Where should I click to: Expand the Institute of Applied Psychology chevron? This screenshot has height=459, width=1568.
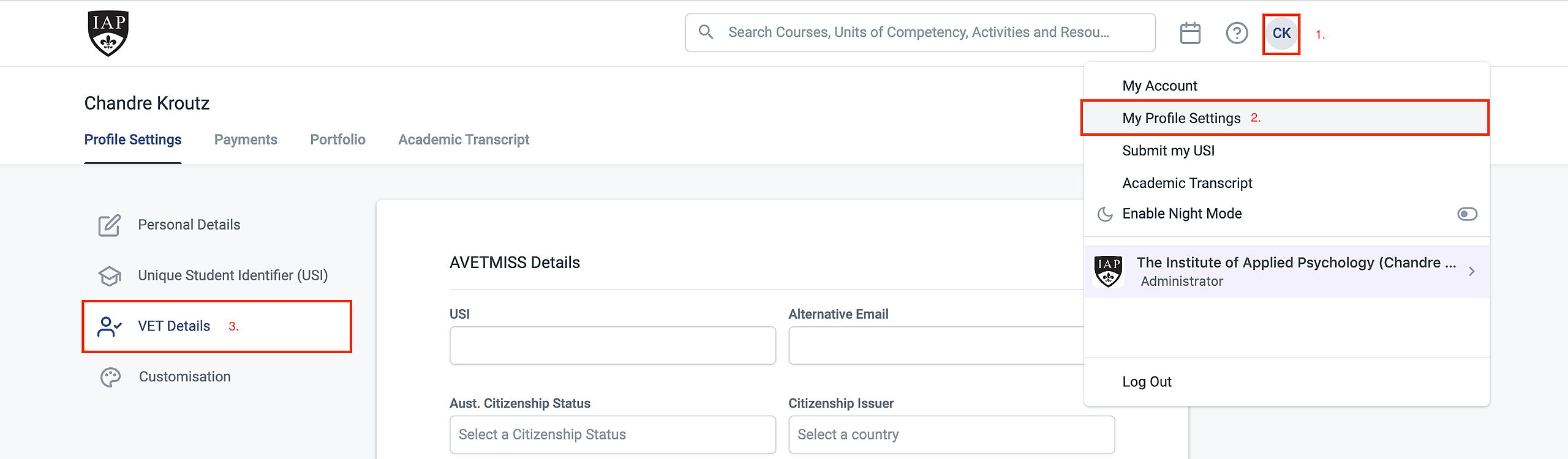[x=1471, y=271]
